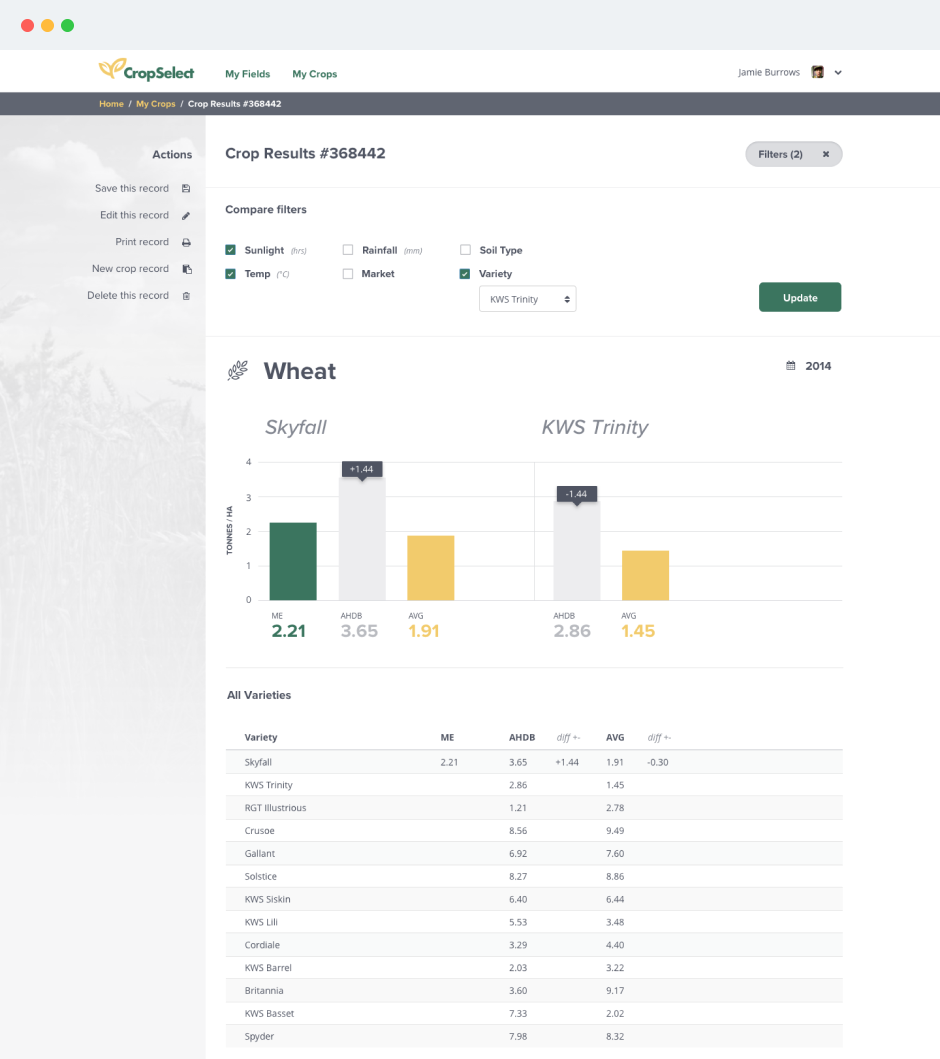Screen dimensions: 940x1059
Task: Click the -1.44 chart tooltip
Action: [x=577, y=494]
